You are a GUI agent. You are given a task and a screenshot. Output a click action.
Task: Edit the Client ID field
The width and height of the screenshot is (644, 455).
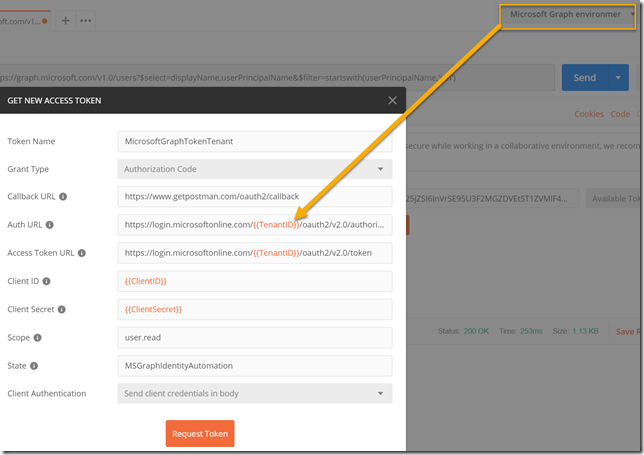click(255, 281)
